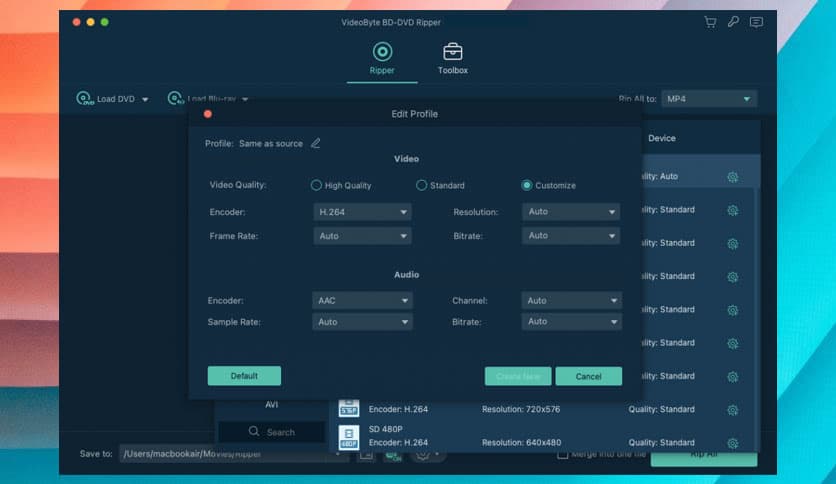Select AVI in format list
This screenshot has width=836, height=484.
[x=271, y=405]
